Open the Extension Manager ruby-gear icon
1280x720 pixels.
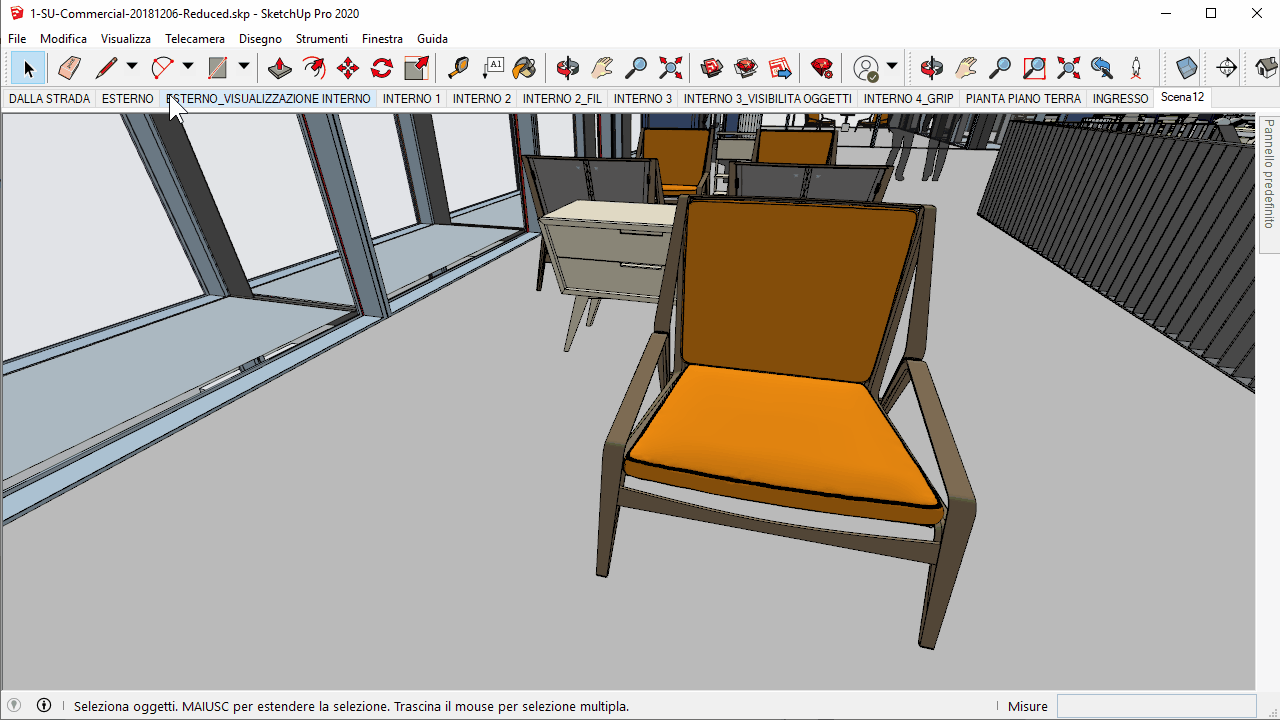coord(822,68)
